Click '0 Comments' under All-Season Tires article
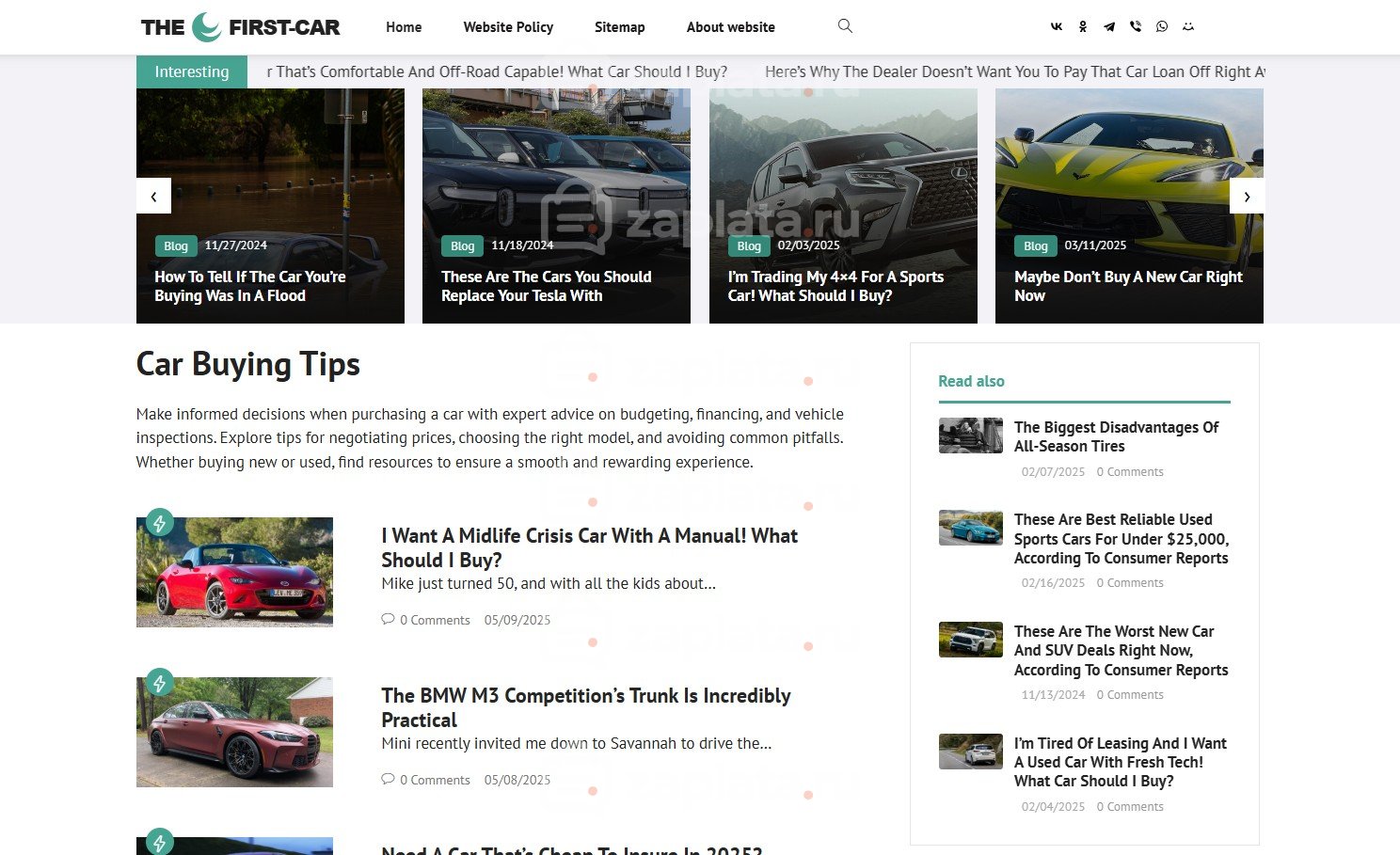 (1130, 472)
